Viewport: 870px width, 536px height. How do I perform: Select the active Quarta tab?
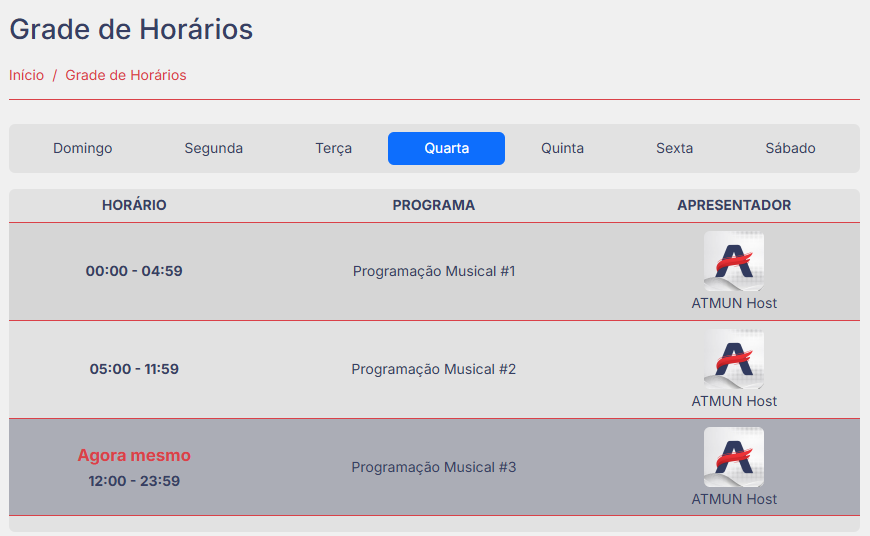(x=446, y=148)
